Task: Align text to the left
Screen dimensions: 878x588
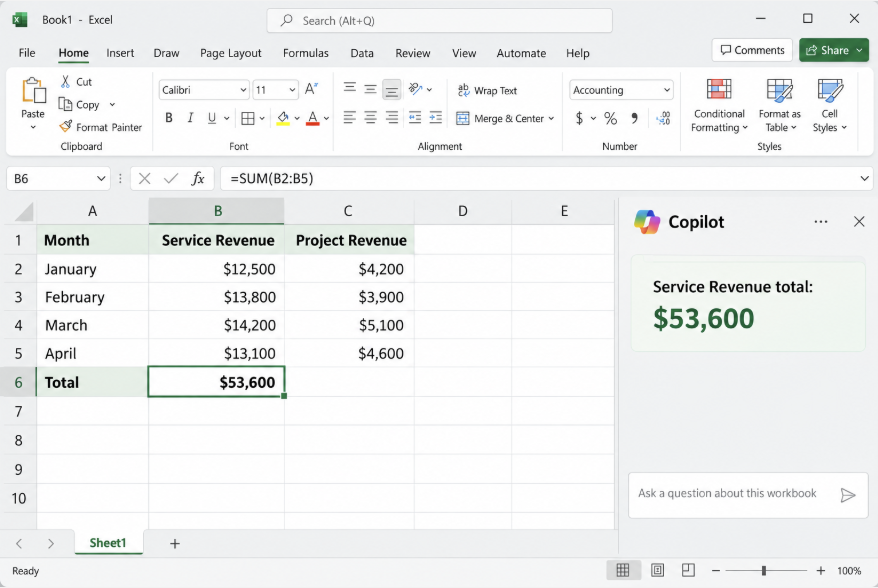Action: pos(349,118)
